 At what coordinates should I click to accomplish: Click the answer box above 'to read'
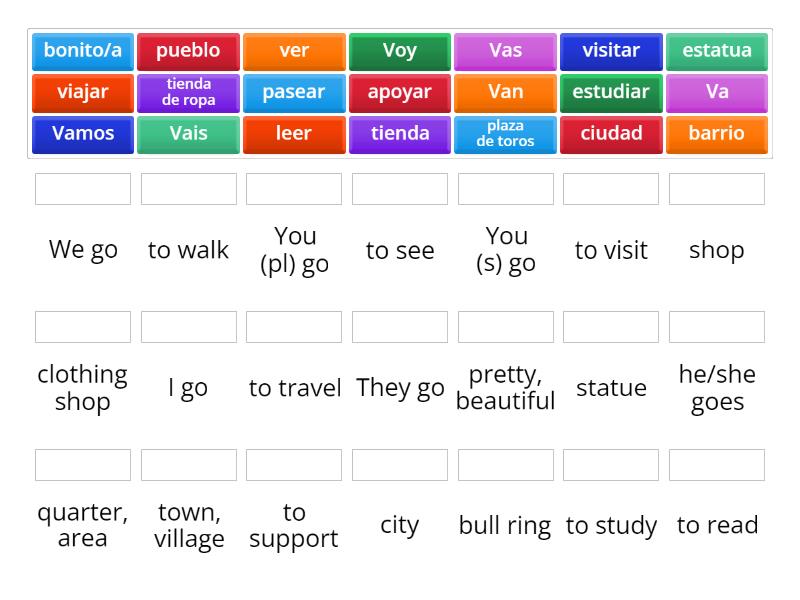tap(717, 464)
